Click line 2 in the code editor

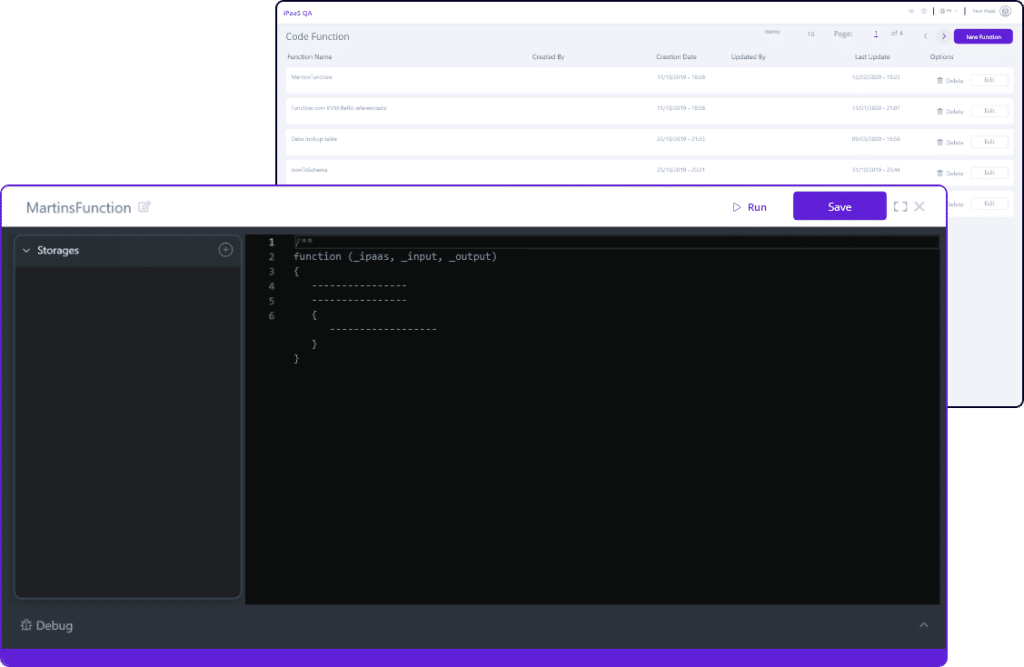[393, 256]
